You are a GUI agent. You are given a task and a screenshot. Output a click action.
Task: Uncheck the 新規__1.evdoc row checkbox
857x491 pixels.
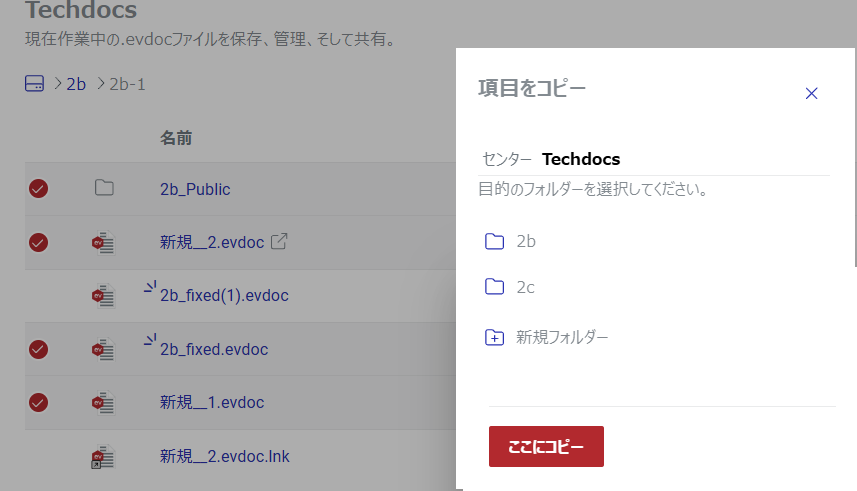pos(38,403)
